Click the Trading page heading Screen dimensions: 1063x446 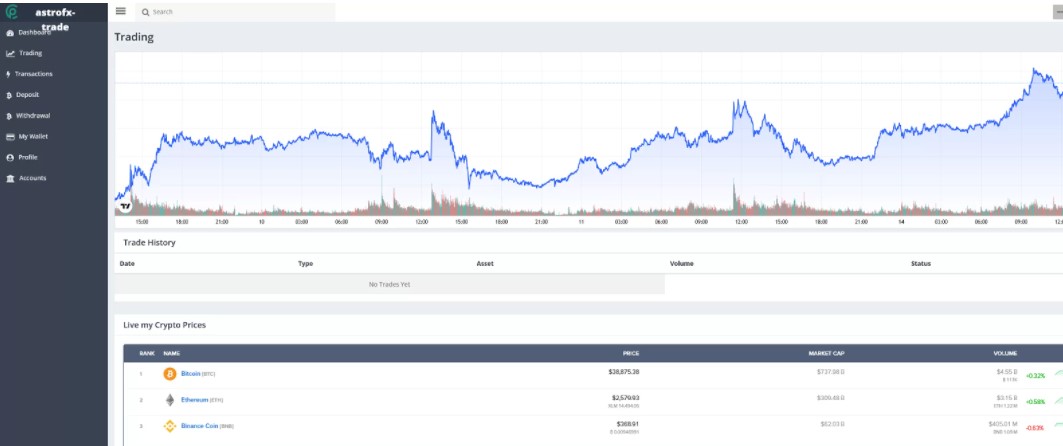click(134, 37)
